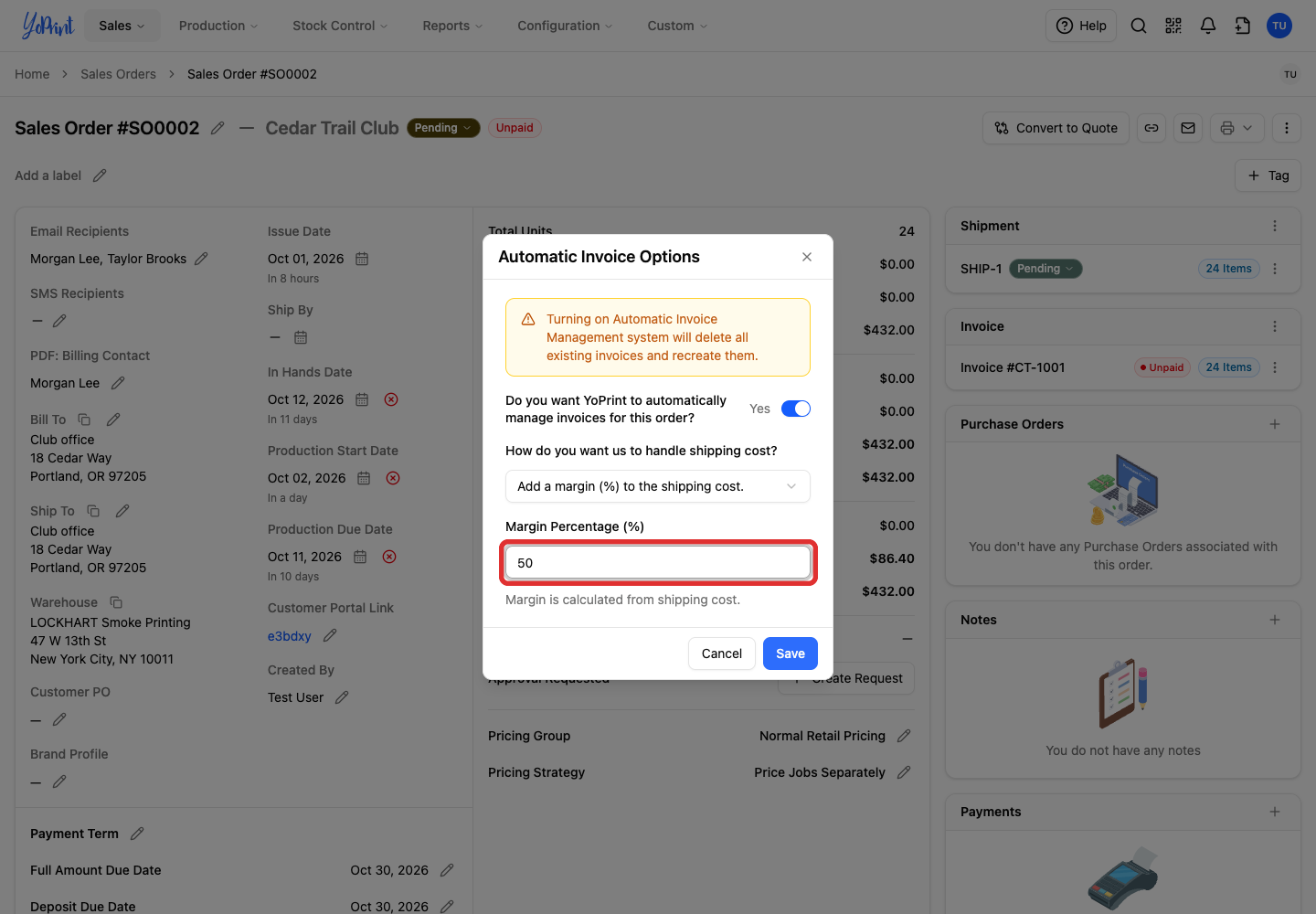Image resolution: width=1316 pixels, height=914 pixels.
Task: Click the email envelope icon
Action: tap(1188, 128)
